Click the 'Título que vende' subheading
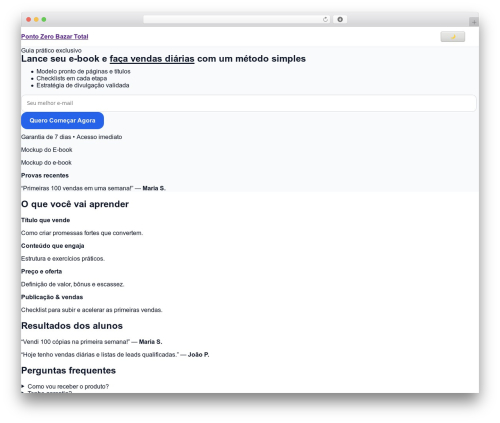The height and width of the screenshot is (423, 500). (46, 220)
